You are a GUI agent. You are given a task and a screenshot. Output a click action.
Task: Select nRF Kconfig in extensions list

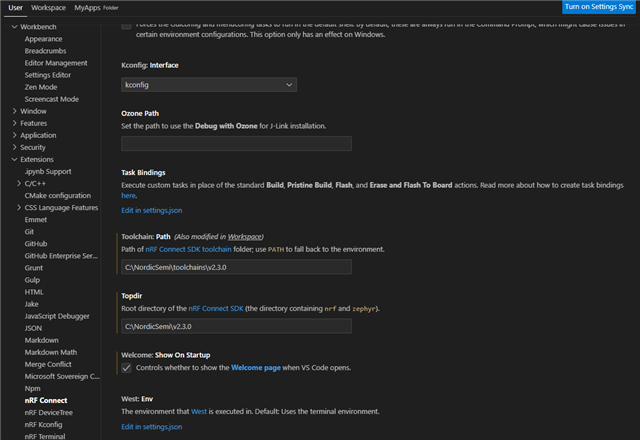coord(43,424)
